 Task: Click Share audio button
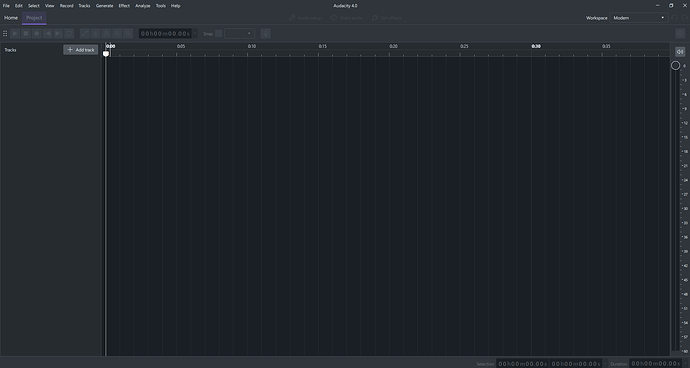tap(346, 18)
